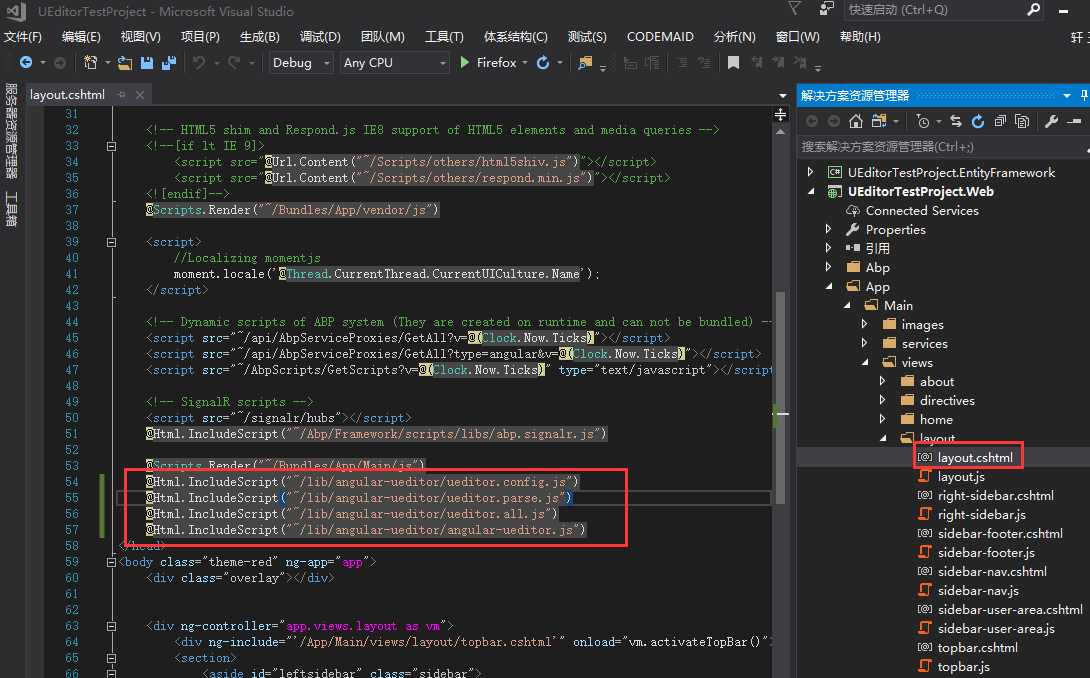
Task: Open the editor tab list dropdown arrow
Action: pyautogui.click(x=783, y=95)
